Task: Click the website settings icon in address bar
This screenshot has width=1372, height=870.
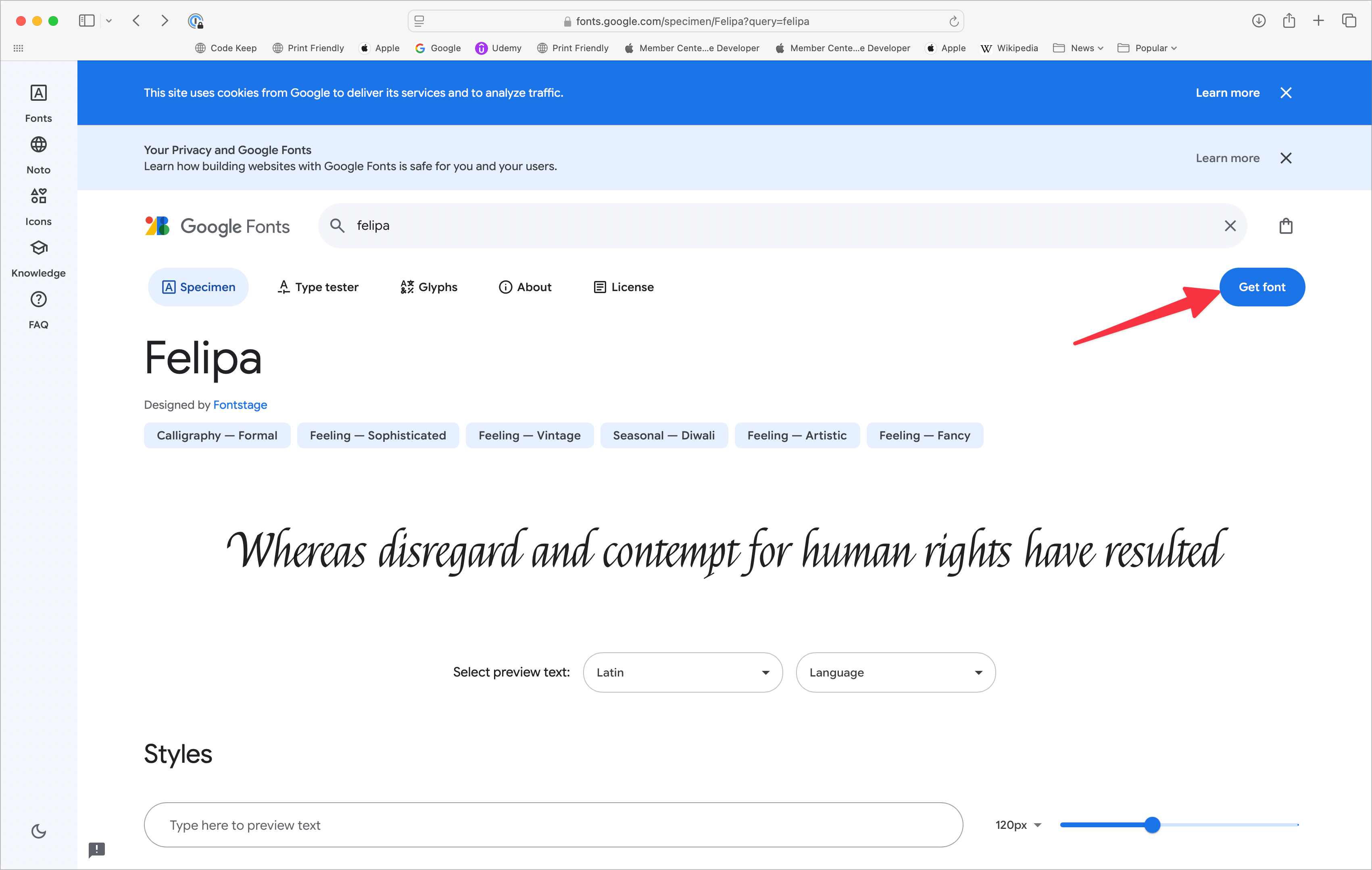Action: tap(419, 21)
